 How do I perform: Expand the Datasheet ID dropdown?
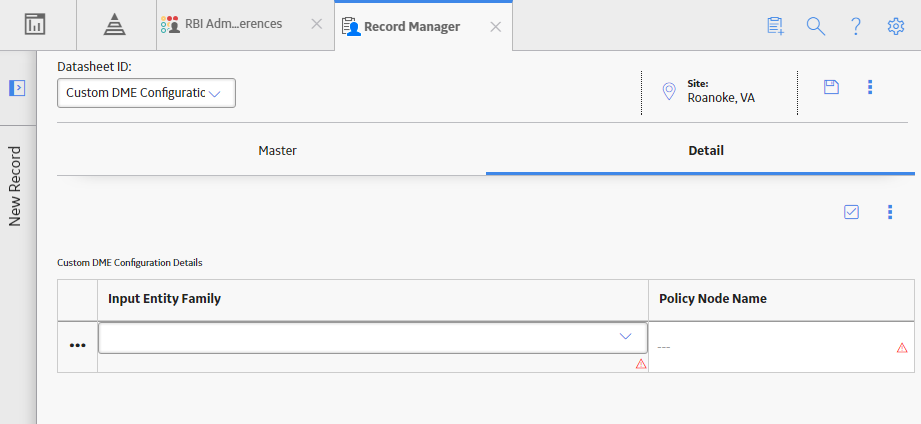pos(146,93)
